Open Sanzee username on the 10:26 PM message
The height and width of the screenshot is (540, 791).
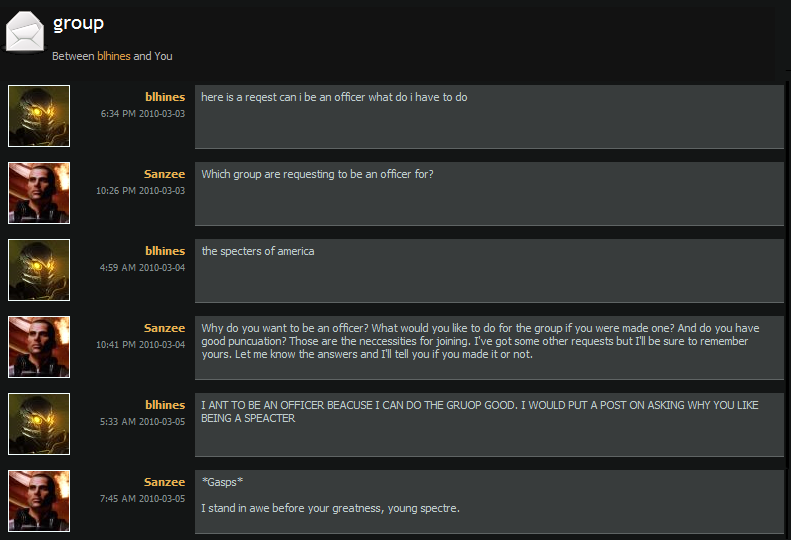pyautogui.click(x=164, y=174)
